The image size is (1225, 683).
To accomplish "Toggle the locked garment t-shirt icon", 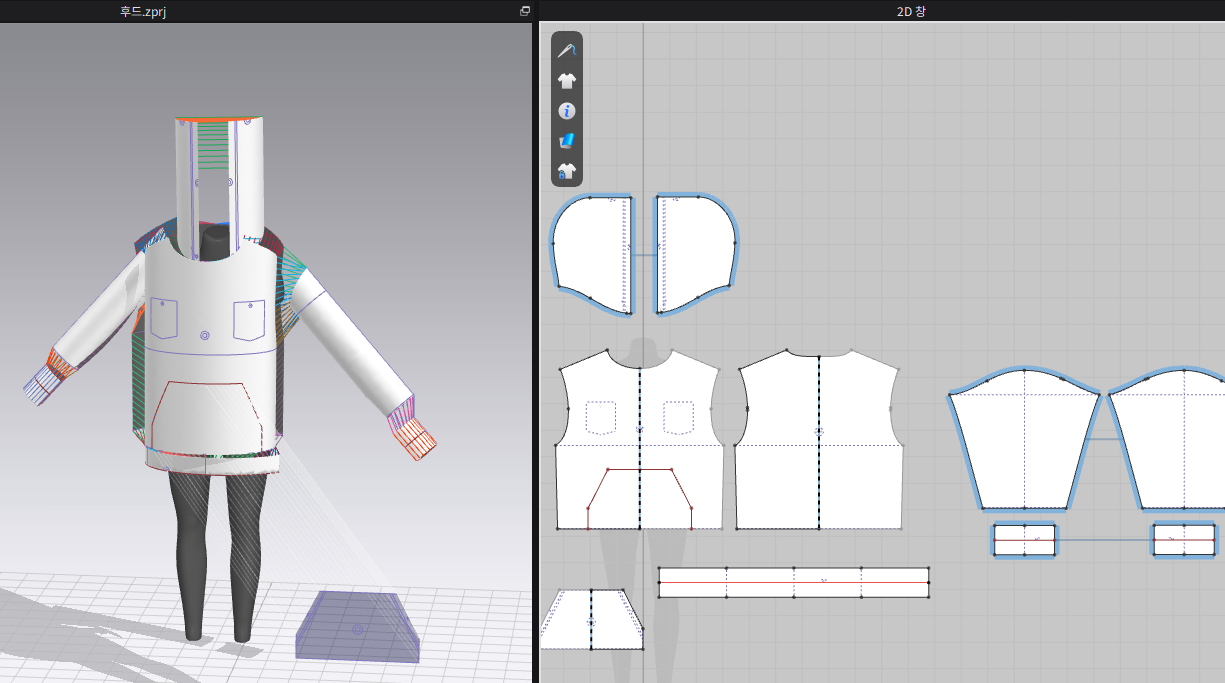I will (x=567, y=171).
